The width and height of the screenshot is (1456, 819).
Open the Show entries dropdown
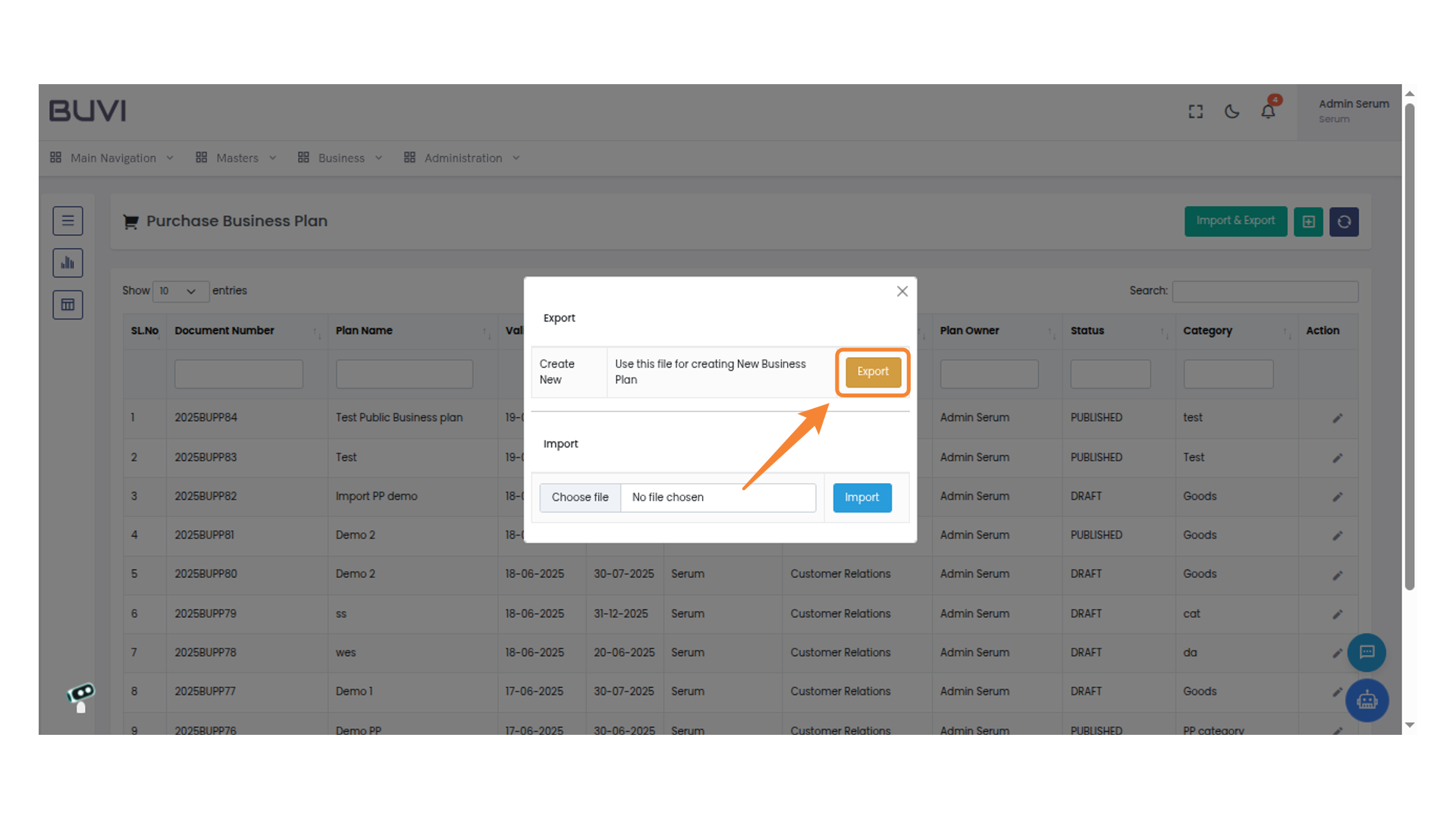click(180, 291)
